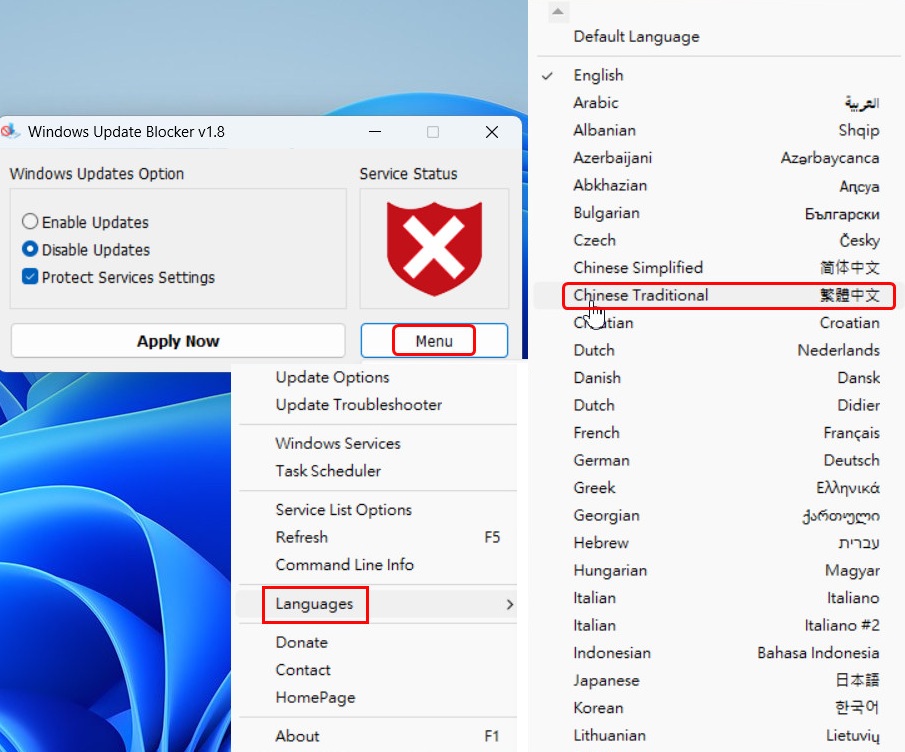905x752 pixels.
Task: Open Update Troubleshooter from the menu
Action: point(358,405)
